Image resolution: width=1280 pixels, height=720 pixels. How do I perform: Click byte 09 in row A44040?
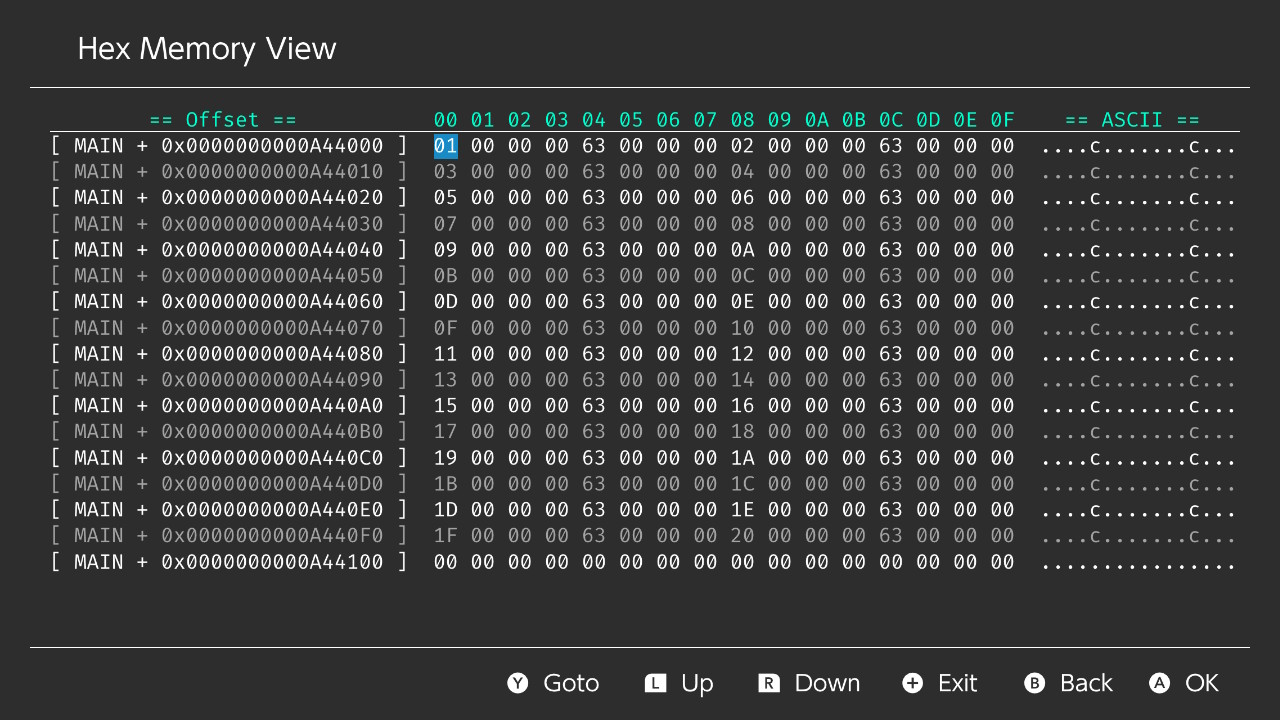(445, 250)
